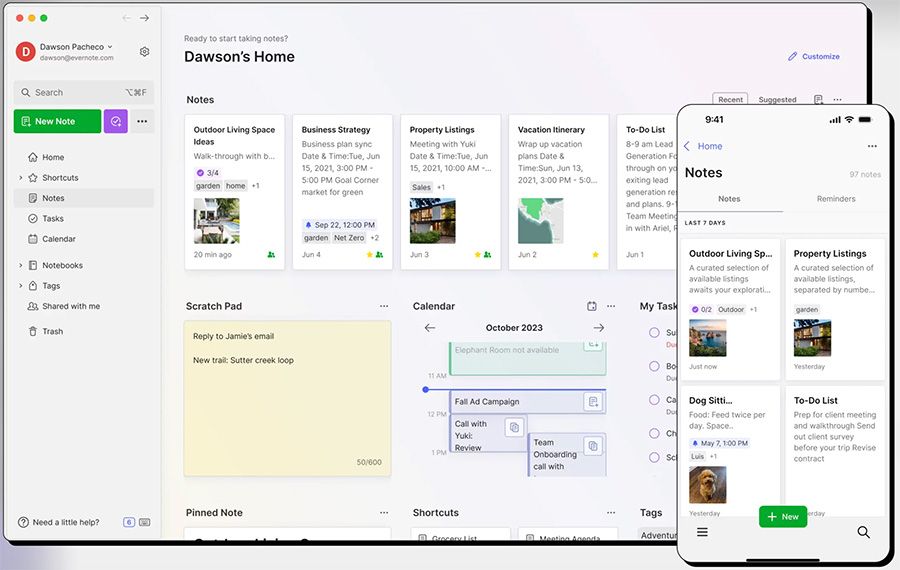The image size is (900, 570).
Task: Check the fourth task circle in My Tasks
Action: (x=654, y=433)
